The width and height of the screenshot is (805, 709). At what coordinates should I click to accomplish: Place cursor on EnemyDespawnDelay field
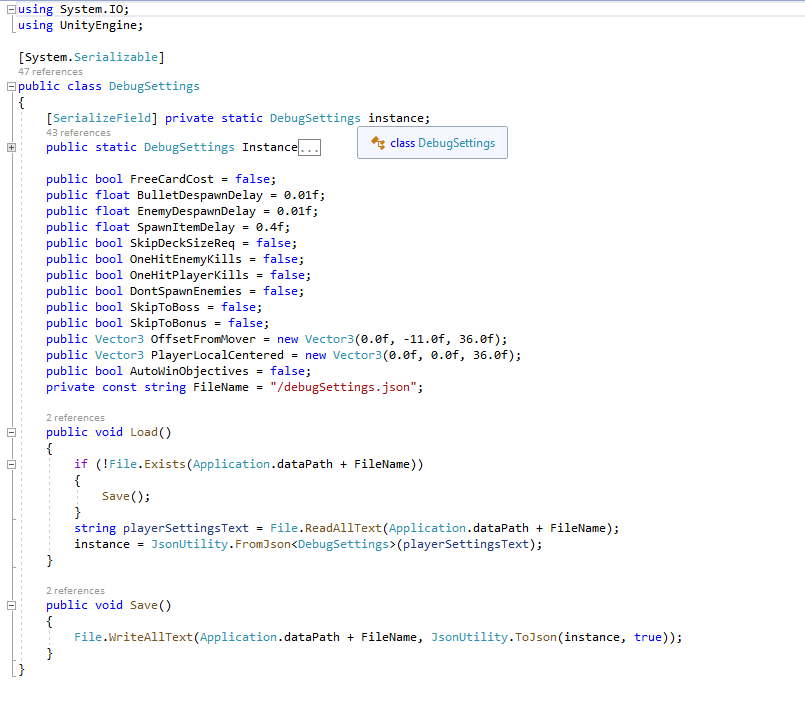click(196, 211)
